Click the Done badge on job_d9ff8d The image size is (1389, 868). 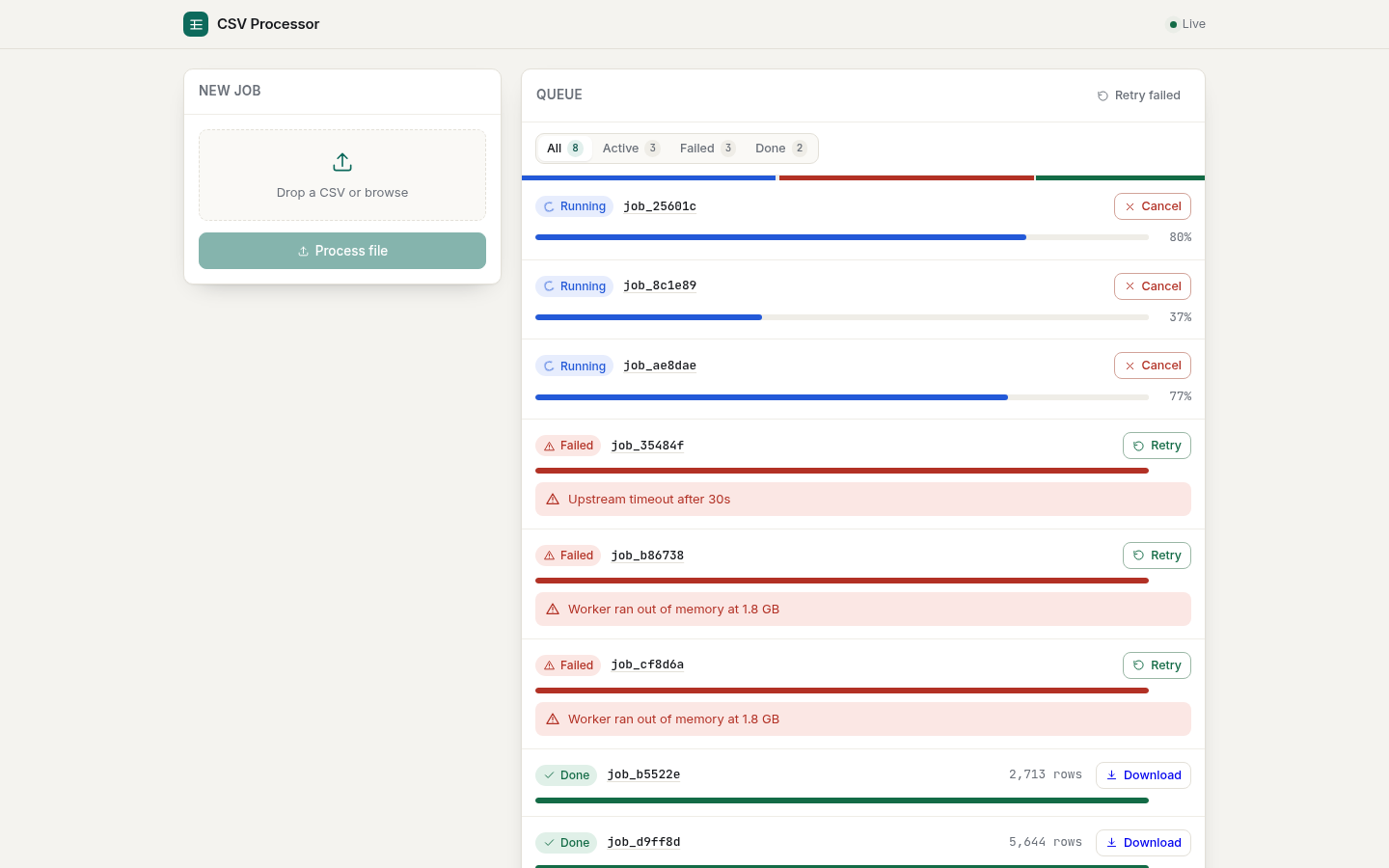click(x=566, y=843)
